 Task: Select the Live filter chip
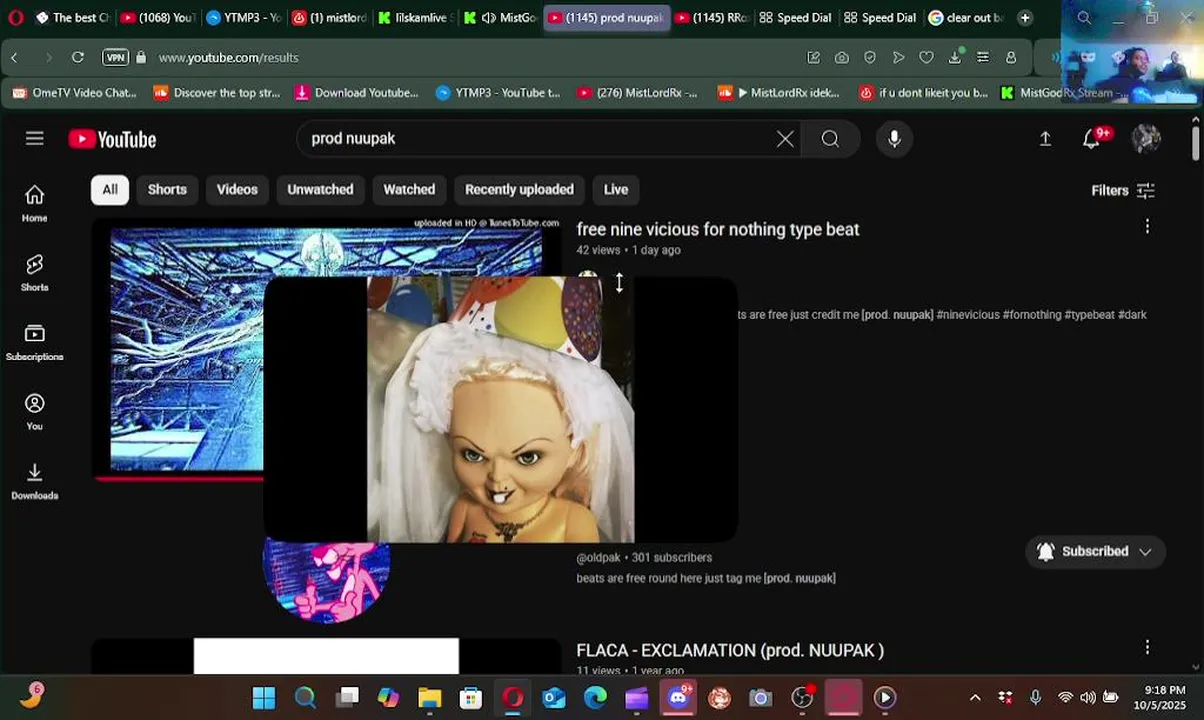tap(616, 190)
